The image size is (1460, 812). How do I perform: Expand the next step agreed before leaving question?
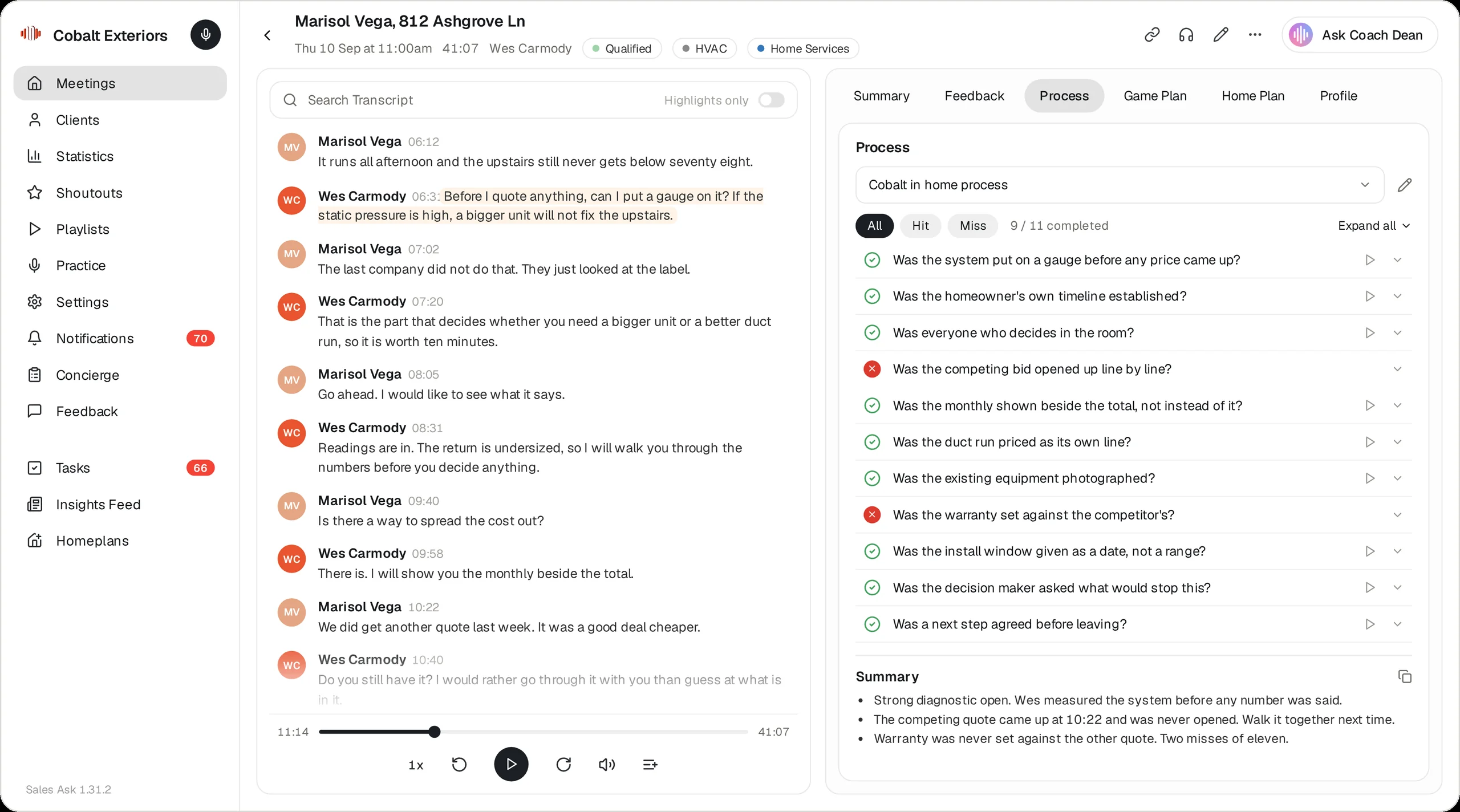click(x=1397, y=624)
